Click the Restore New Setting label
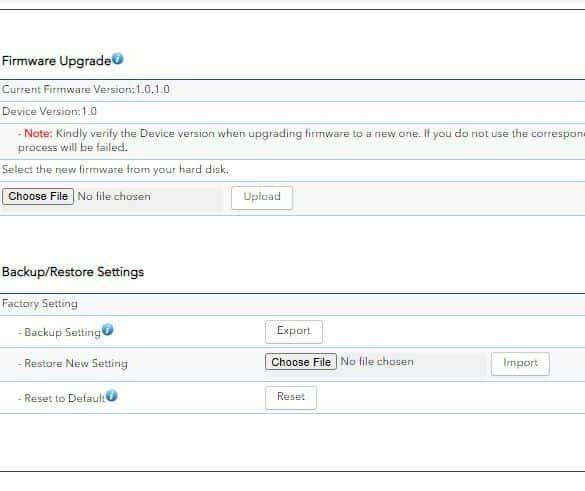The height and width of the screenshot is (491, 585). 76,363
